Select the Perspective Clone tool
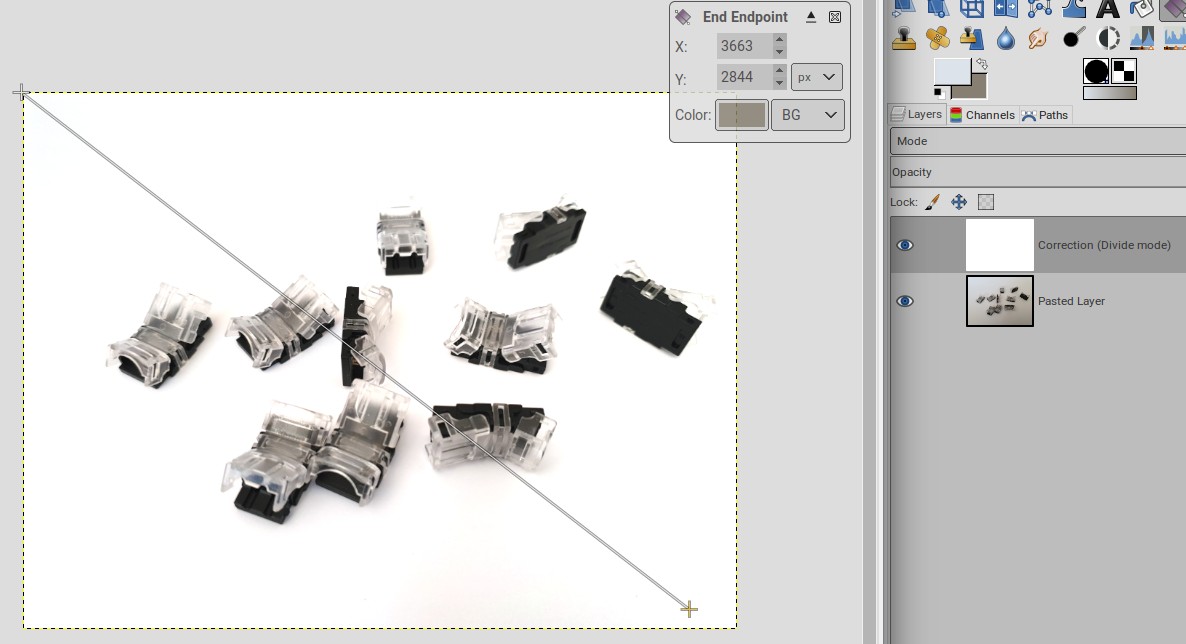The width and height of the screenshot is (1186, 644). point(972,38)
